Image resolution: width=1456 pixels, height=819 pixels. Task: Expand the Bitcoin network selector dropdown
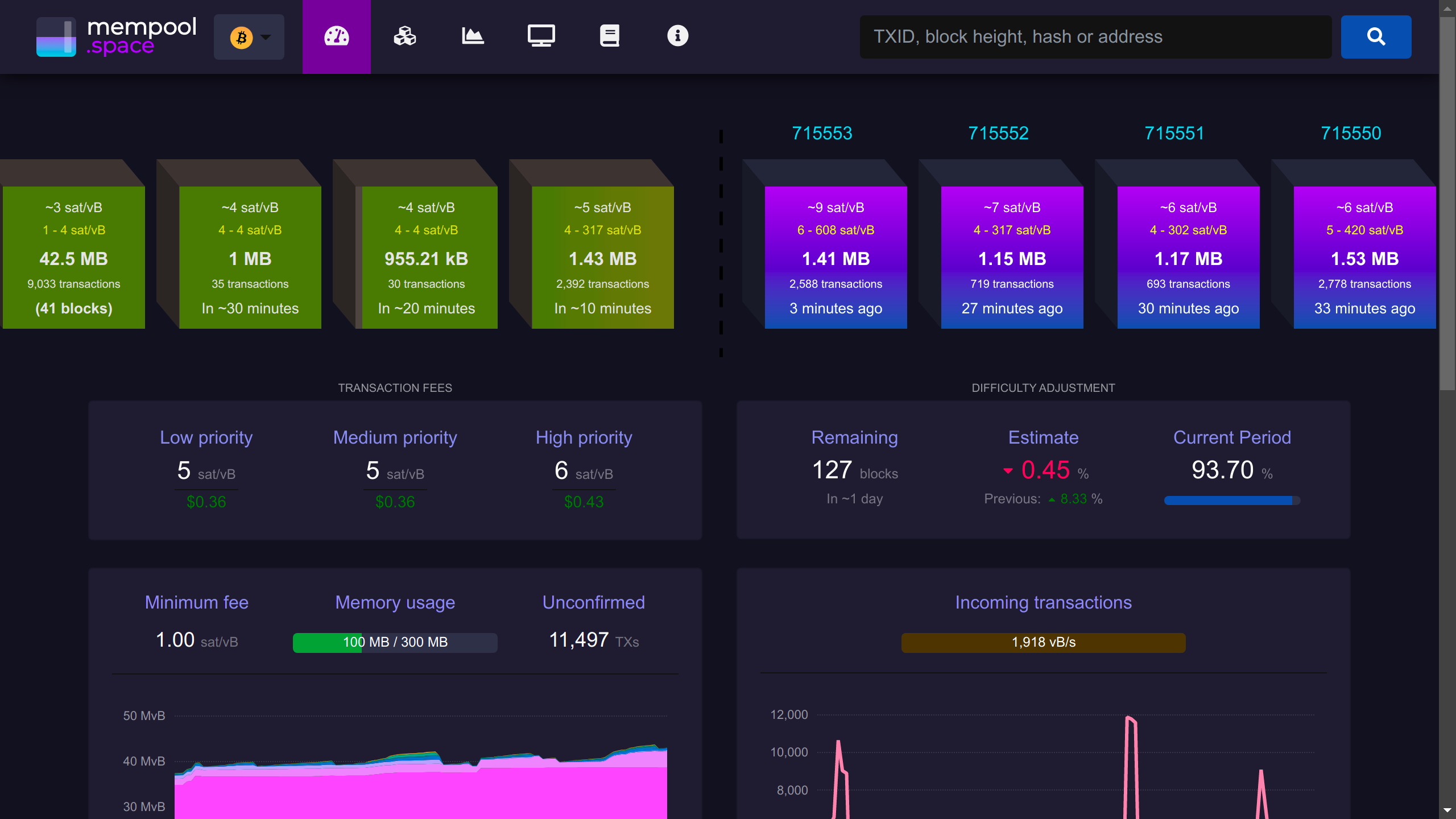249,37
